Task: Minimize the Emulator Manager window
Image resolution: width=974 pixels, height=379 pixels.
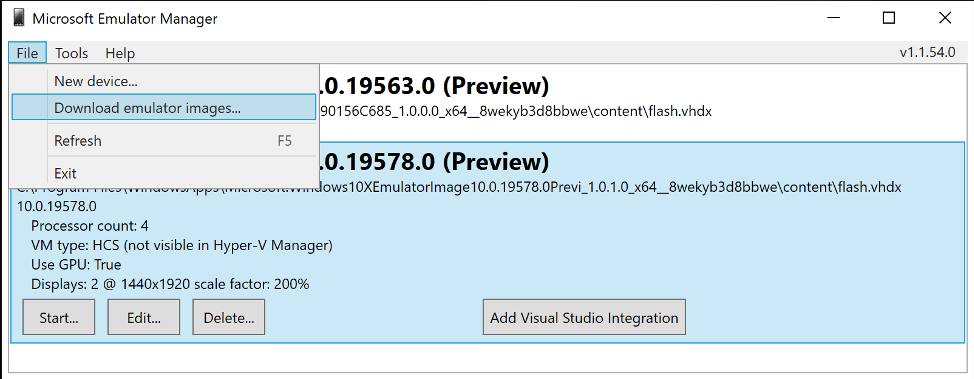Action: (833, 18)
